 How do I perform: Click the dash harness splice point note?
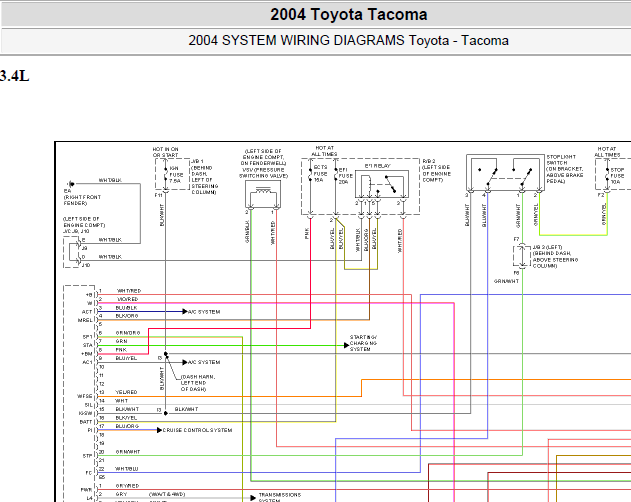(197, 383)
